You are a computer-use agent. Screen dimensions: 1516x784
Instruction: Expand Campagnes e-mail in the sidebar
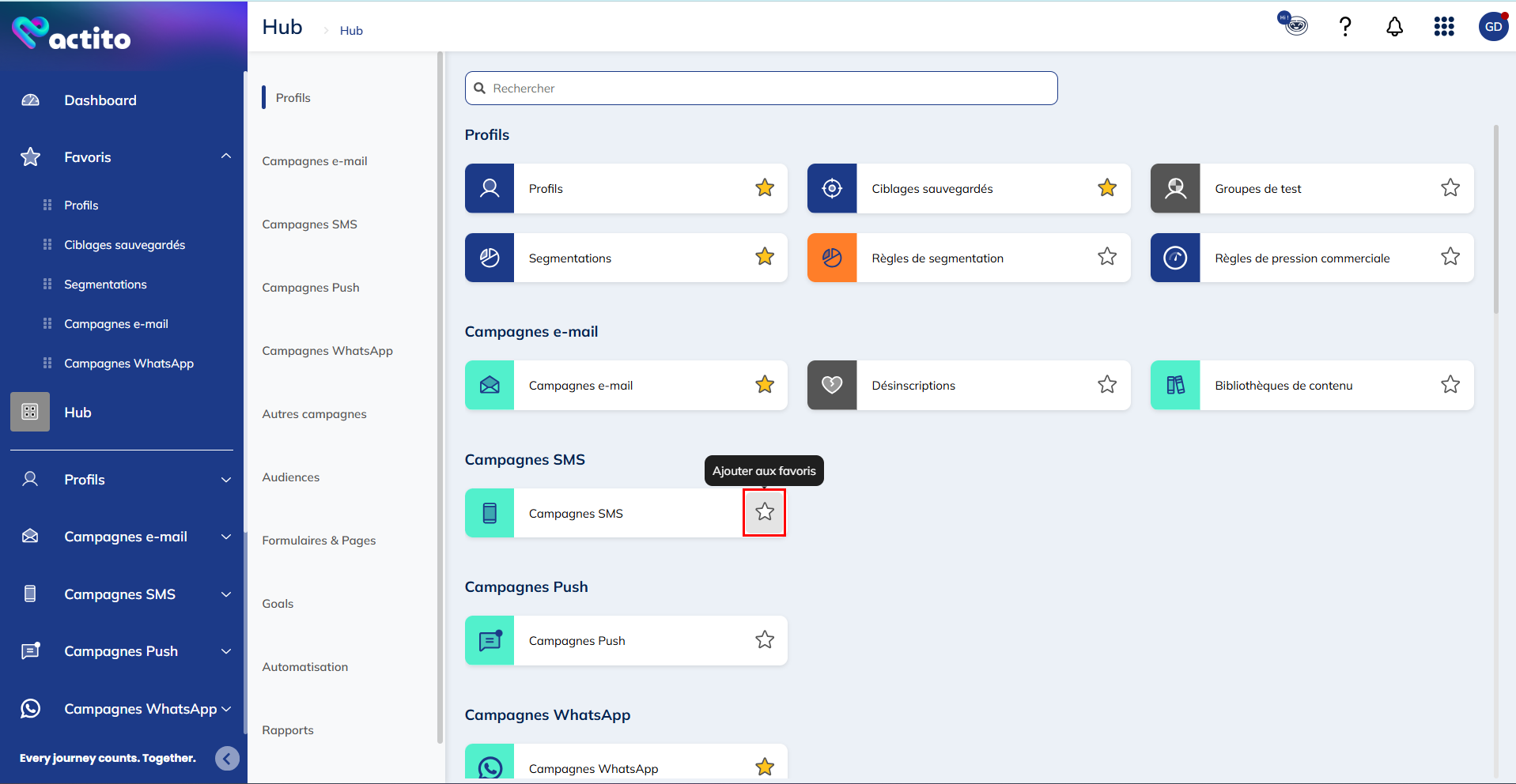(226, 537)
